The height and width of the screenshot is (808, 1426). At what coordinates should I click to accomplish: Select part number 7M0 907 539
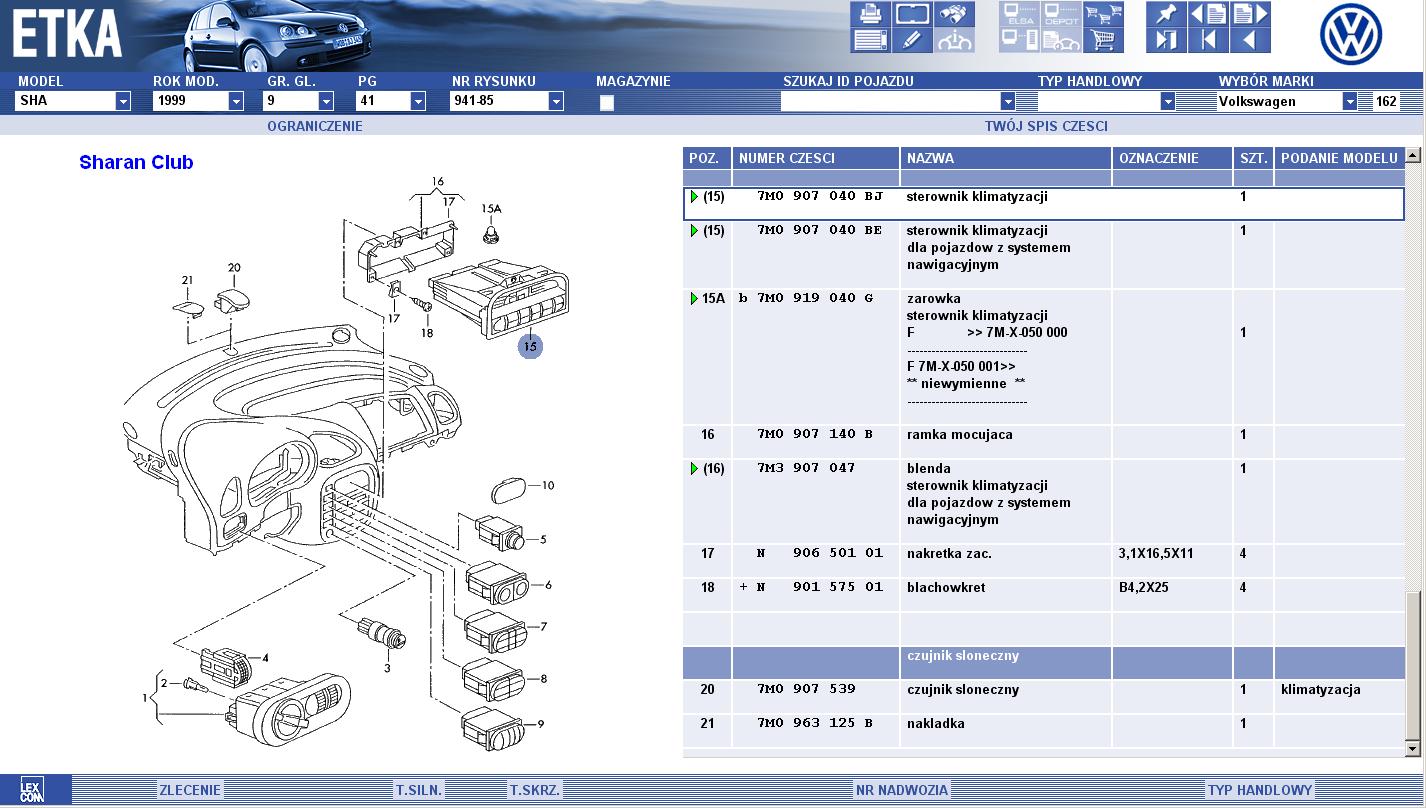click(807, 690)
